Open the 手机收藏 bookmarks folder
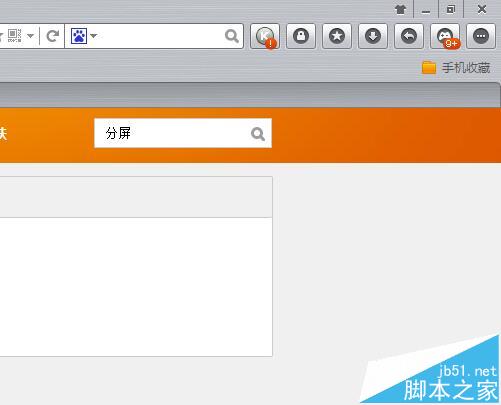The image size is (501, 405). coord(456,68)
